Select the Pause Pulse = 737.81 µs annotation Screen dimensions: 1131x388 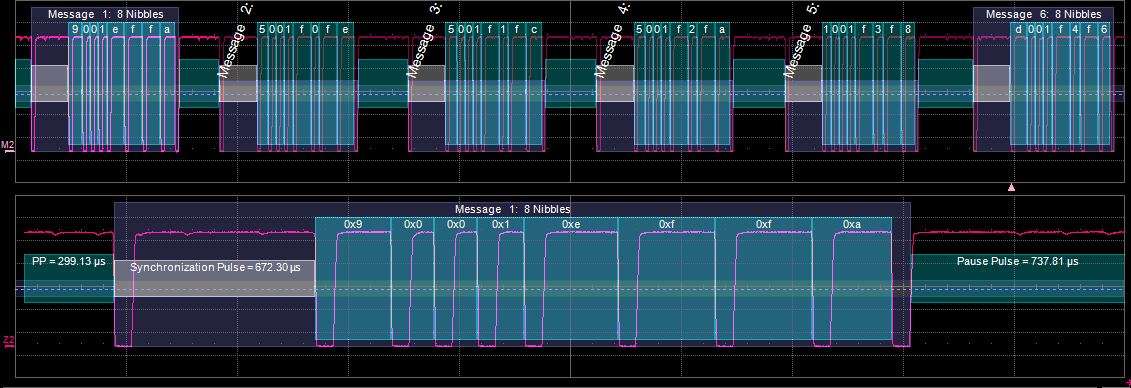tap(1017, 261)
